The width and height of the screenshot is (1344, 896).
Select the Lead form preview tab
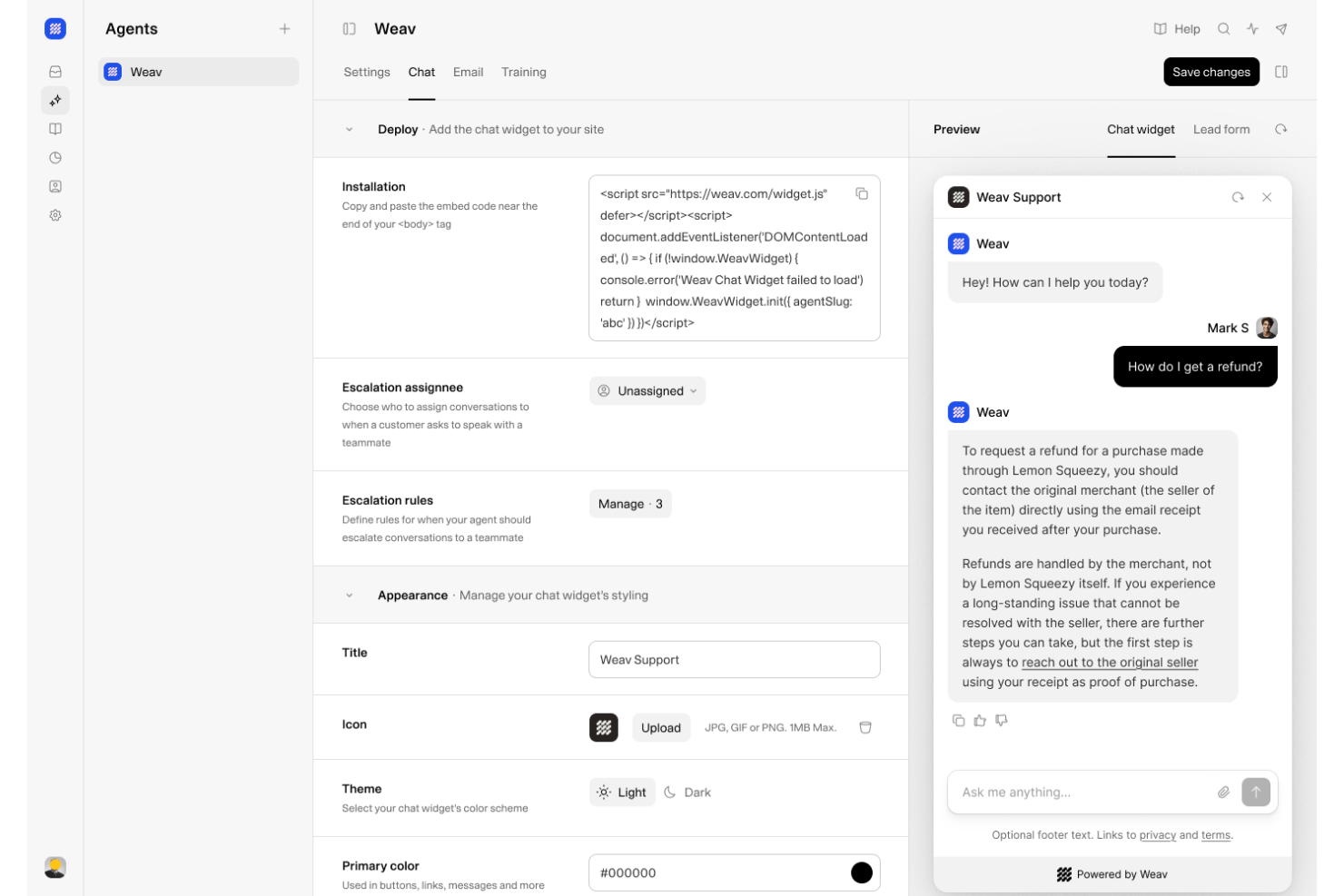(1221, 129)
